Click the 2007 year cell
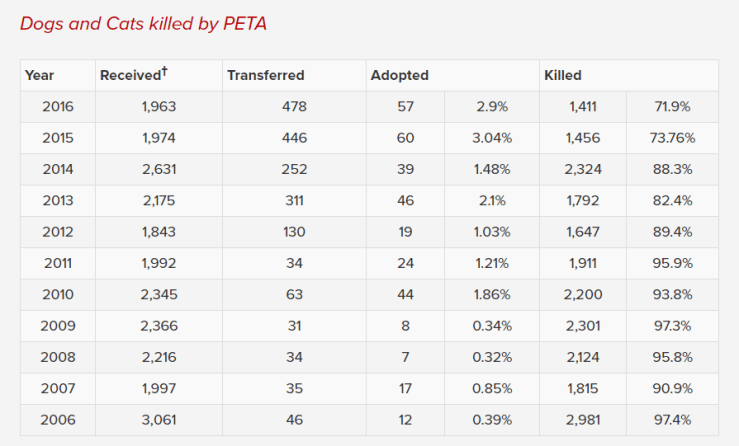Image resolution: width=739 pixels, height=446 pixels. coord(57,388)
